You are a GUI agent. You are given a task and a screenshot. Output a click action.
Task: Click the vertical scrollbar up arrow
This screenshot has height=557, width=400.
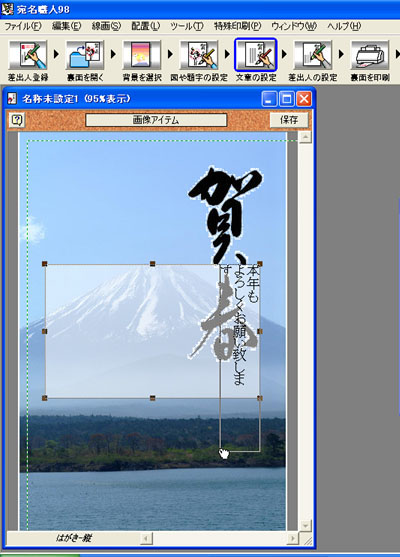pyautogui.click(x=305, y=137)
